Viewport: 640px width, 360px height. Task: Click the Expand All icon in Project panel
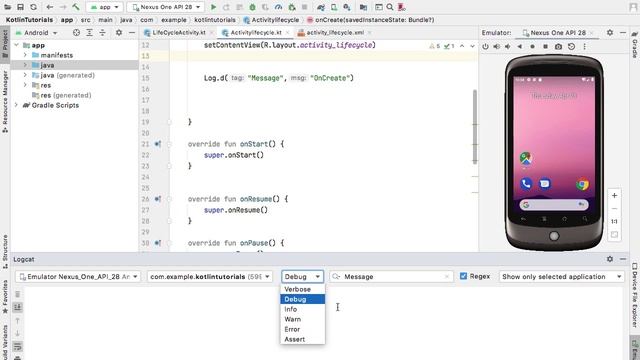89,32
